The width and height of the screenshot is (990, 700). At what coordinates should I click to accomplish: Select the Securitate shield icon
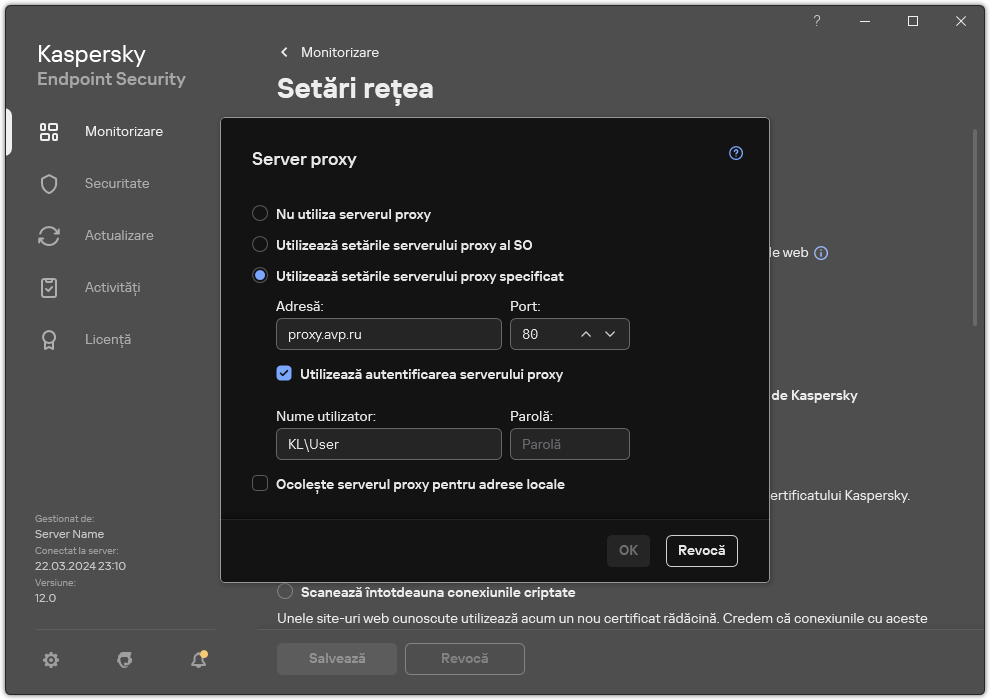[49, 183]
